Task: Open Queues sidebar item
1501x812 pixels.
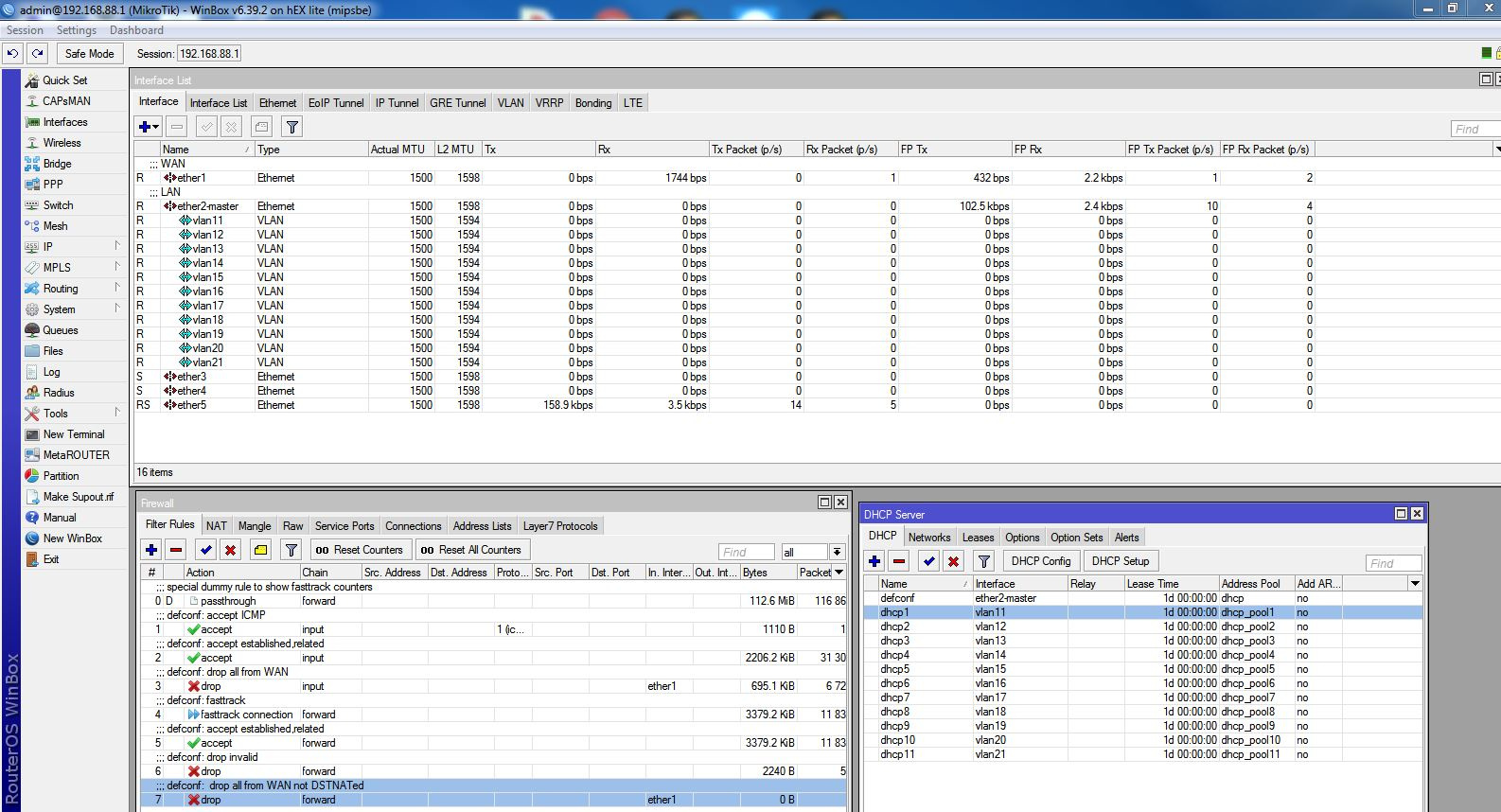Action: pos(60,330)
